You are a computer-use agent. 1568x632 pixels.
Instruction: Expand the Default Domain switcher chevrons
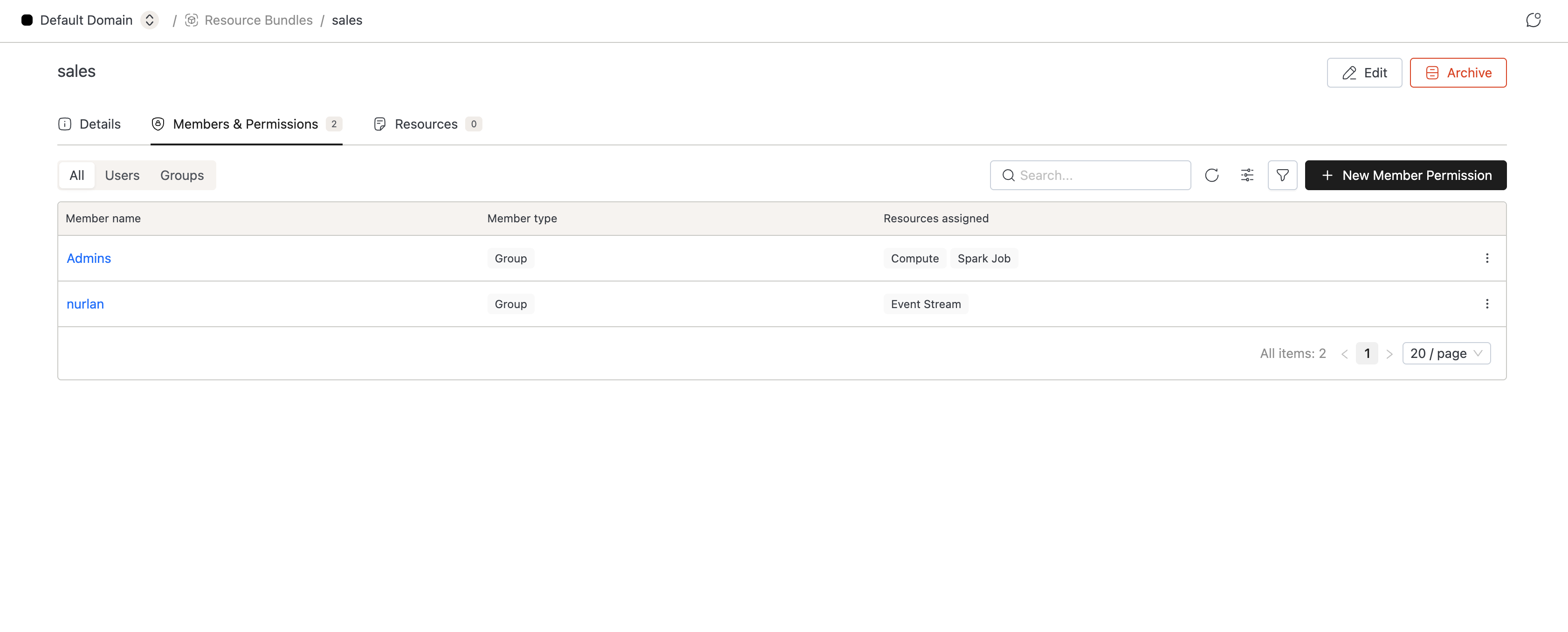[x=149, y=20]
